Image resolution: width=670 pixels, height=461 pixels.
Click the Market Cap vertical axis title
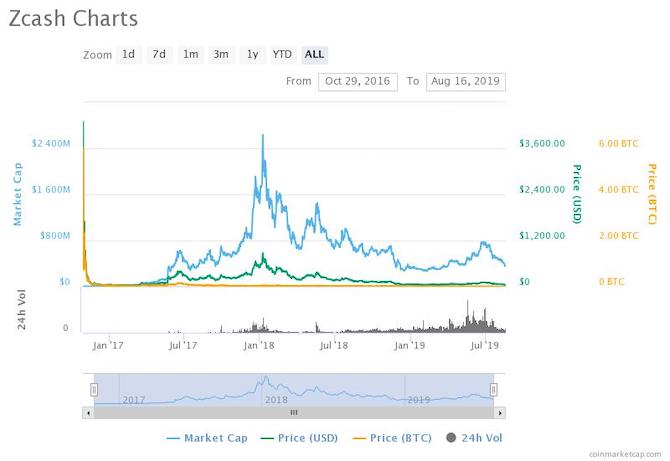18,194
